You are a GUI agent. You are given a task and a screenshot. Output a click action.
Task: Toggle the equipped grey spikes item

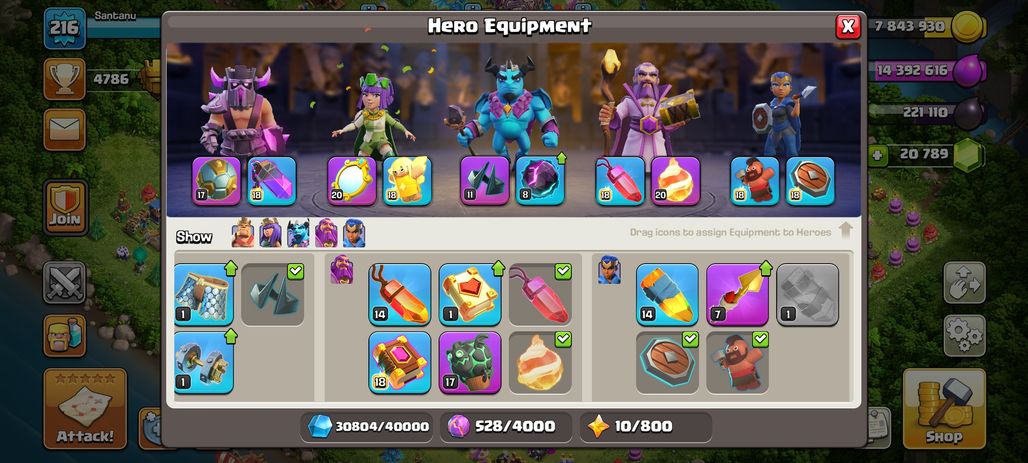click(273, 294)
